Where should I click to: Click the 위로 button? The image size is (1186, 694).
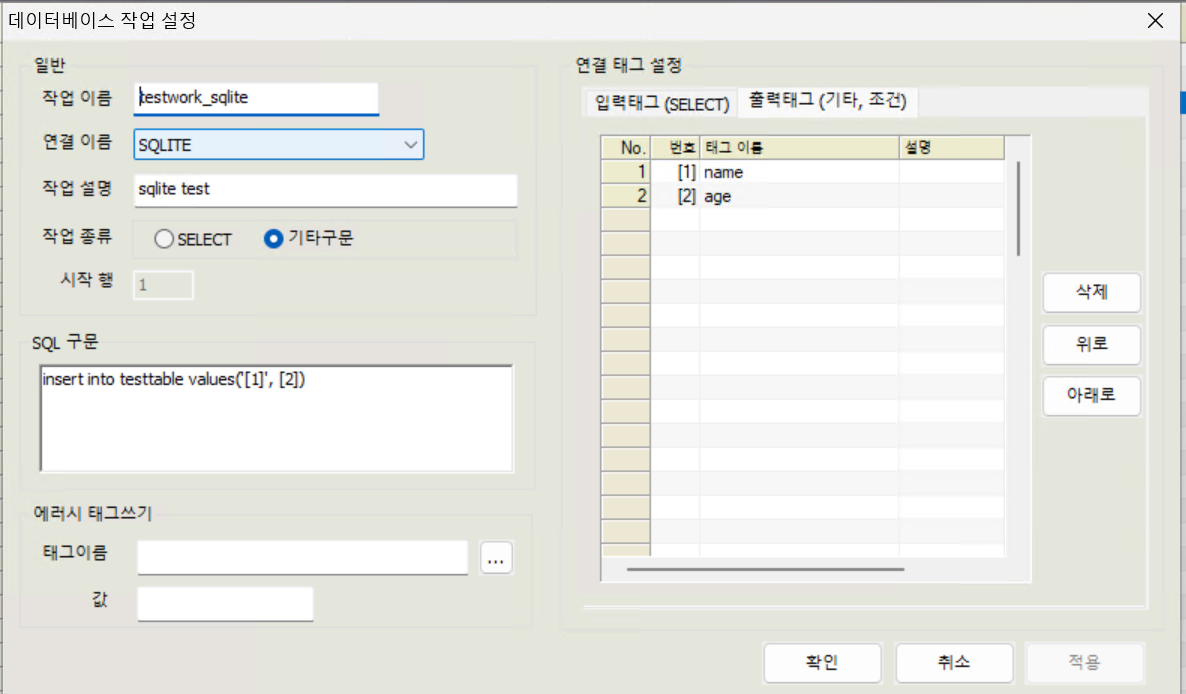[x=1091, y=344]
